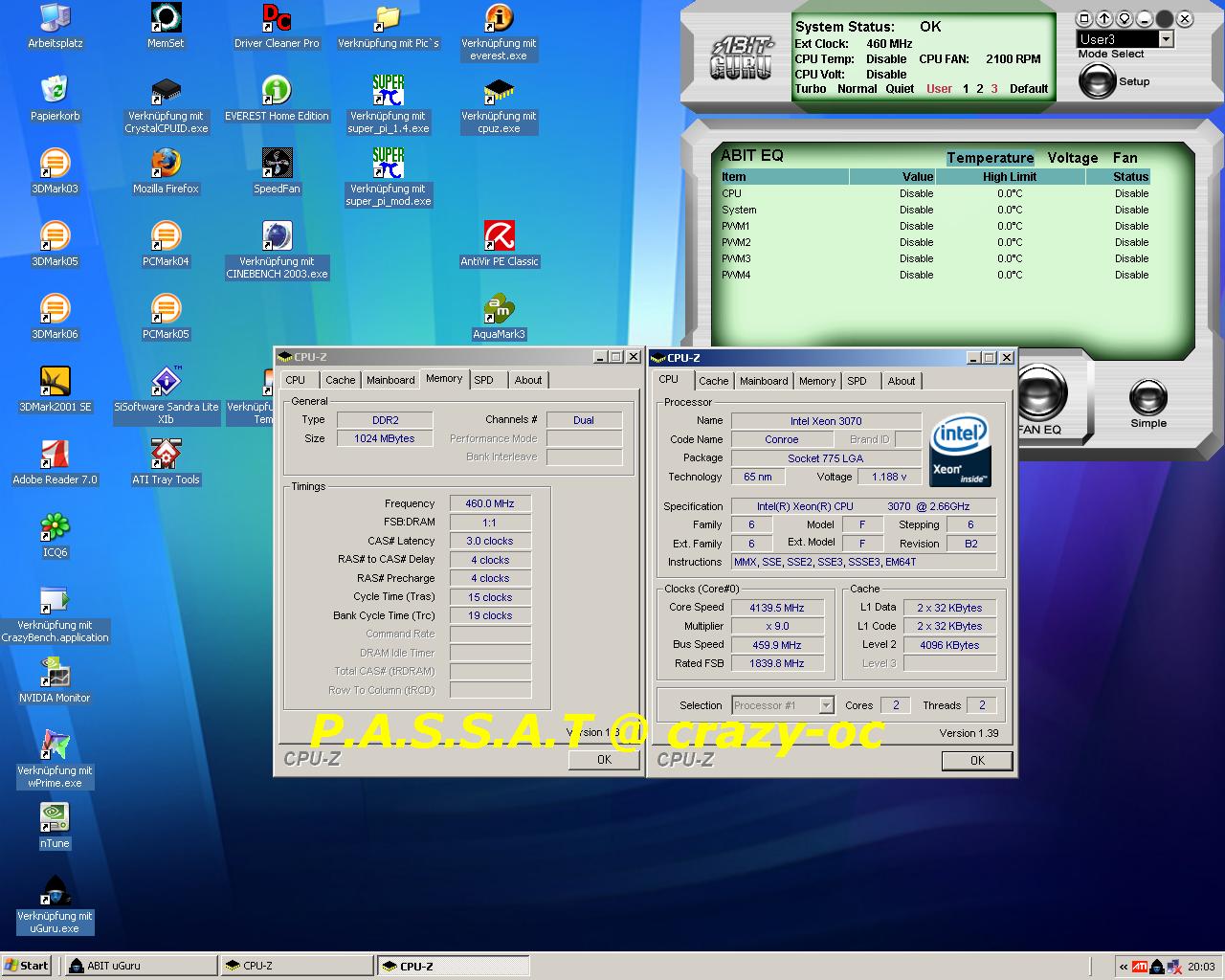
Task: Open the CINEBENCH 2003.exe shortcut
Action: [277, 251]
